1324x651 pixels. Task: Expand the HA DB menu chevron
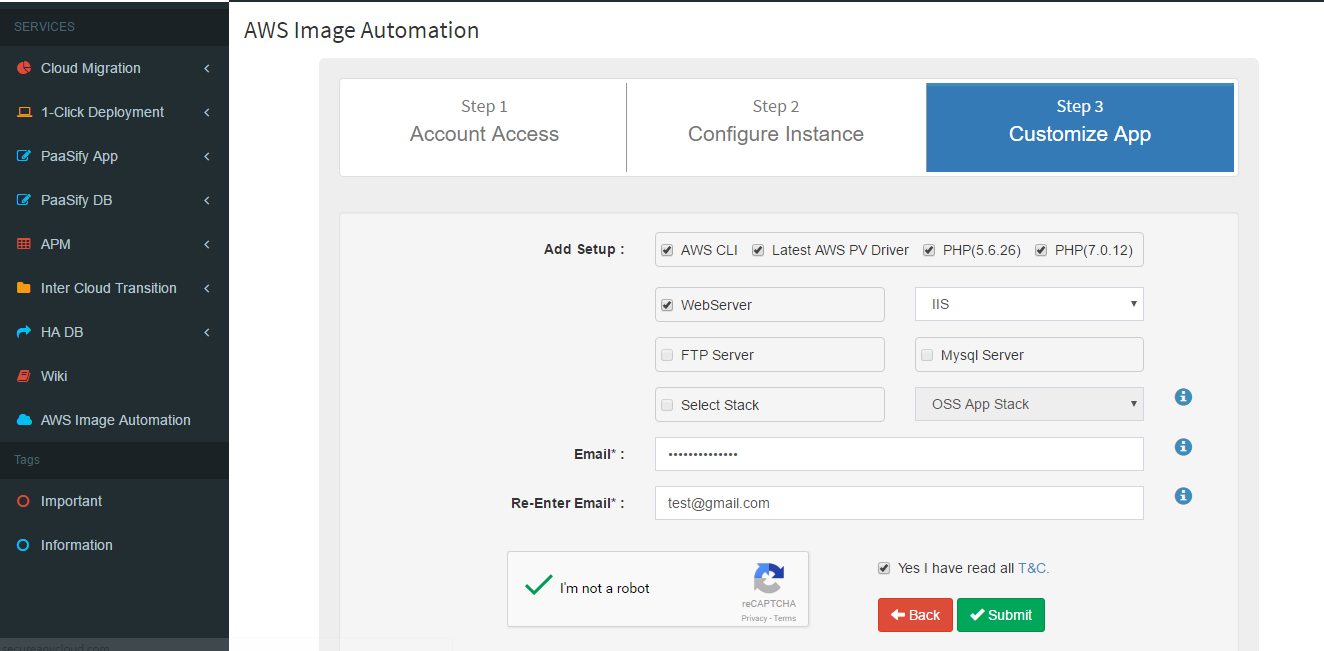tap(206, 332)
